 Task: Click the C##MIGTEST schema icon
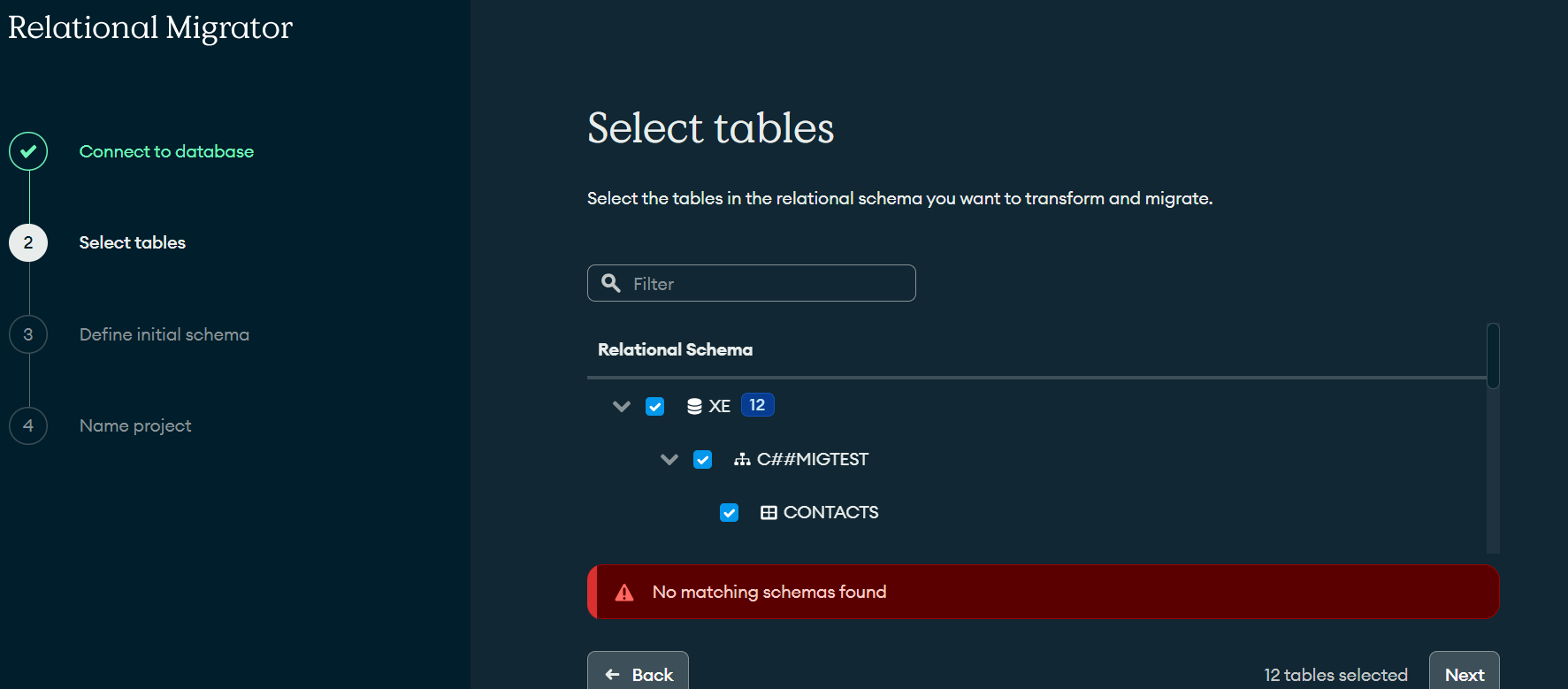tap(742, 459)
